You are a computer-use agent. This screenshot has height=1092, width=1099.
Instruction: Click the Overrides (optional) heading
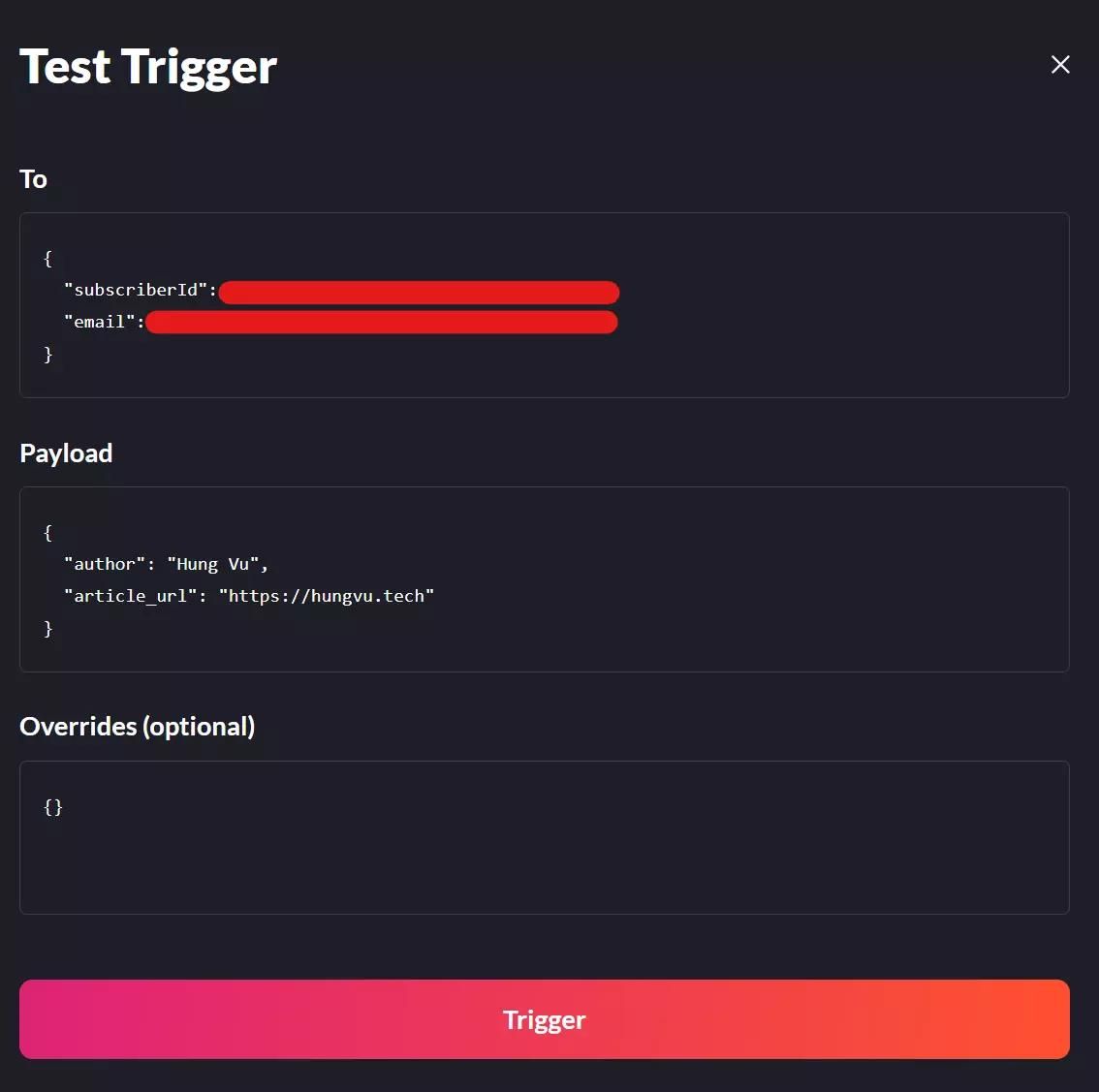[x=138, y=726]
